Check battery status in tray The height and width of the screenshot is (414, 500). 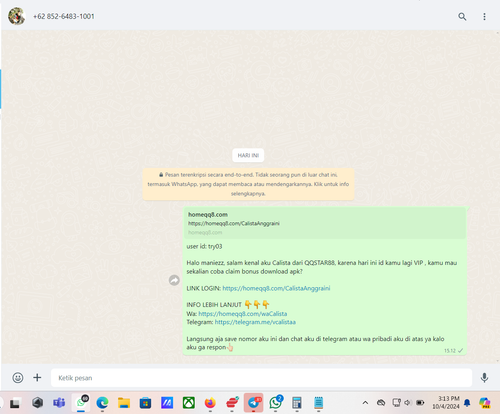[420, 403]
